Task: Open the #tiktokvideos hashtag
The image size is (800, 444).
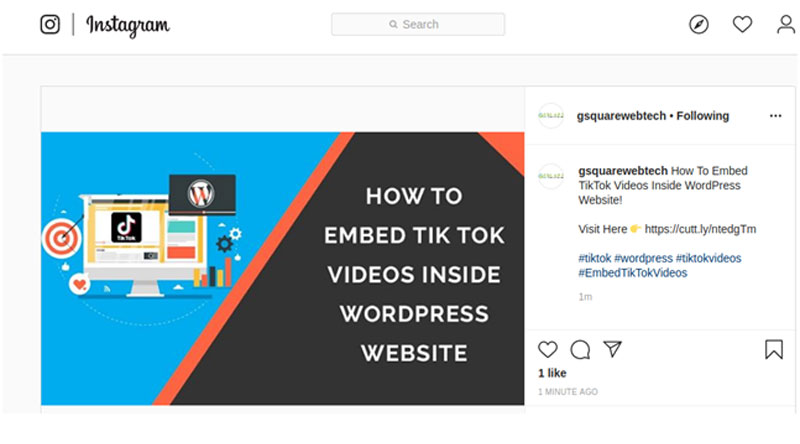Action: 709,258
